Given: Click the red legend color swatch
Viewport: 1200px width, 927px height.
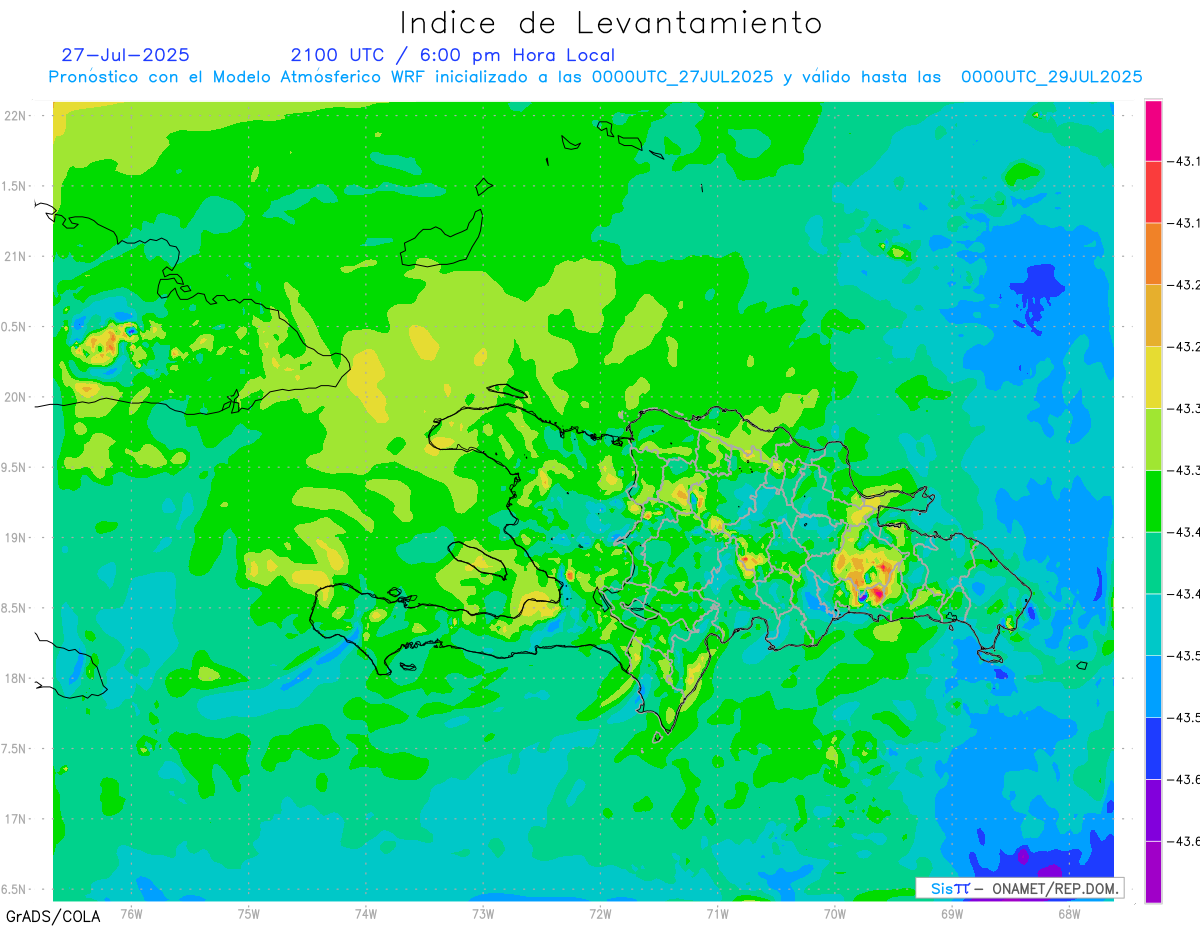Looking at the screenshot, I should [x=1153, y=192].
